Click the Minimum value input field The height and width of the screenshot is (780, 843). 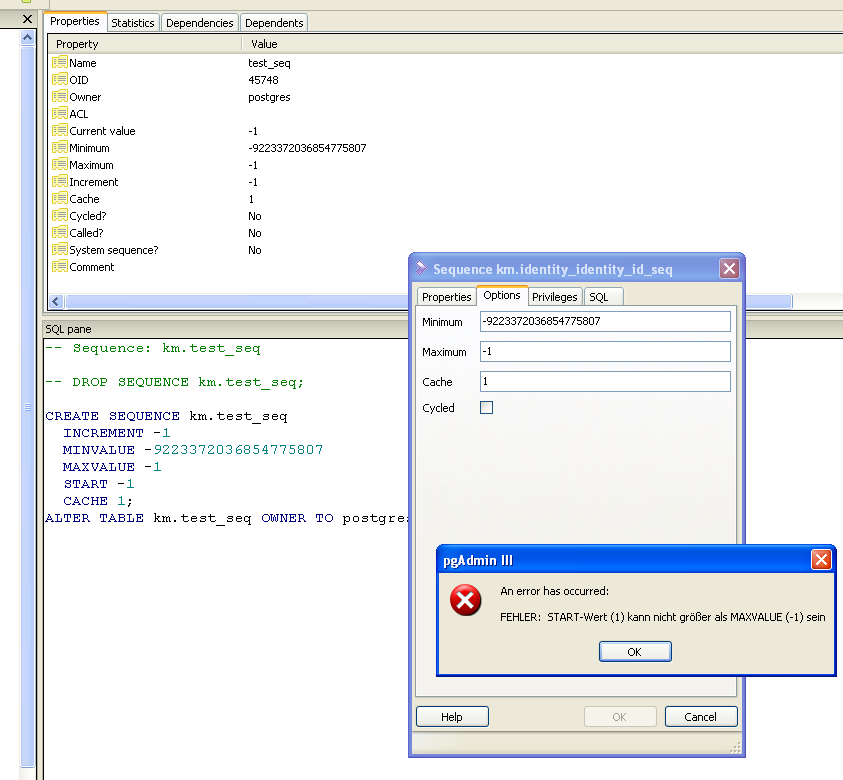[x=604, y=322]
